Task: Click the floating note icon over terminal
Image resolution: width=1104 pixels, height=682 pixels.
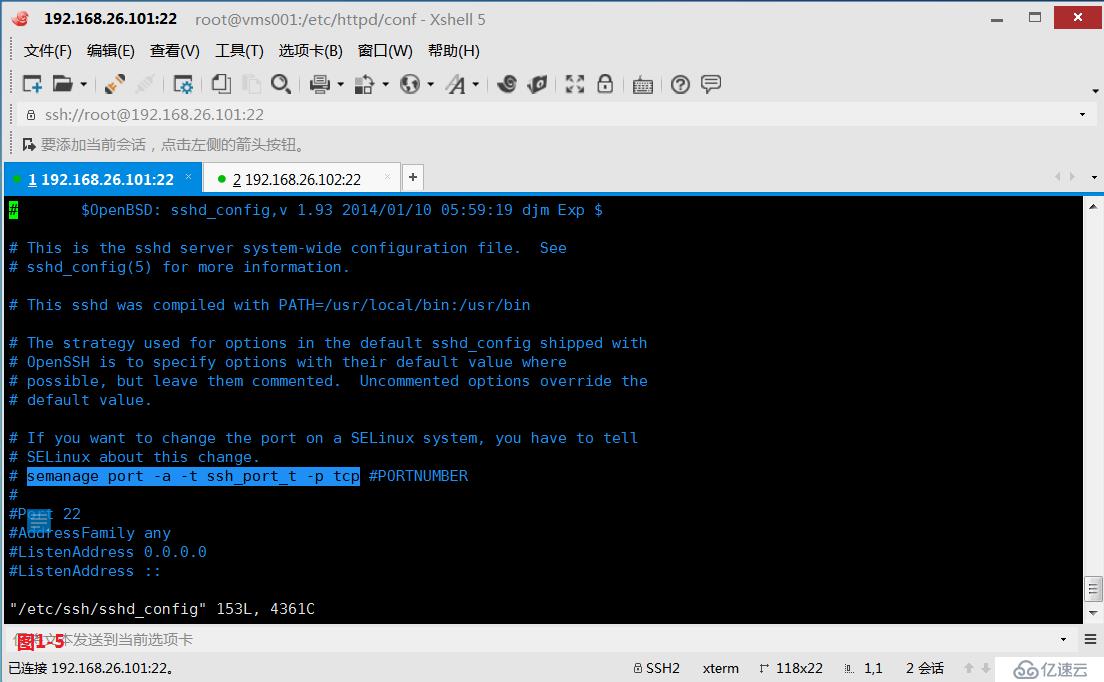Action: (39, 522)
